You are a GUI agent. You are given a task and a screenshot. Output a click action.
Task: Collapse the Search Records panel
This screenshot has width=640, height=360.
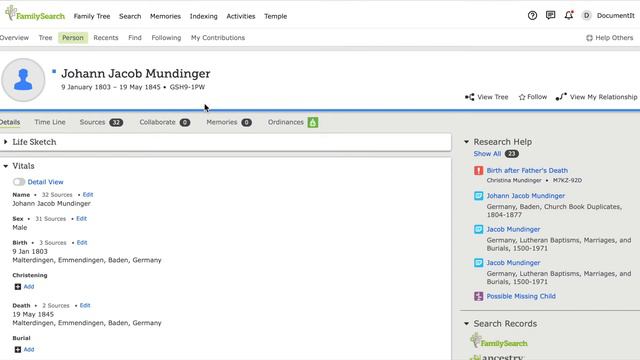467,324
